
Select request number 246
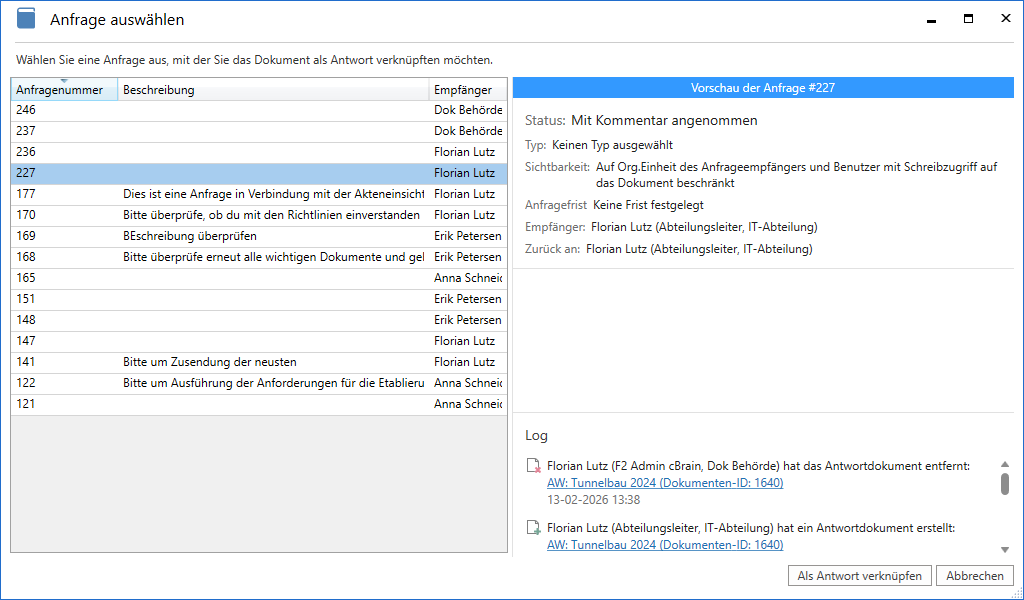(259, 110)
